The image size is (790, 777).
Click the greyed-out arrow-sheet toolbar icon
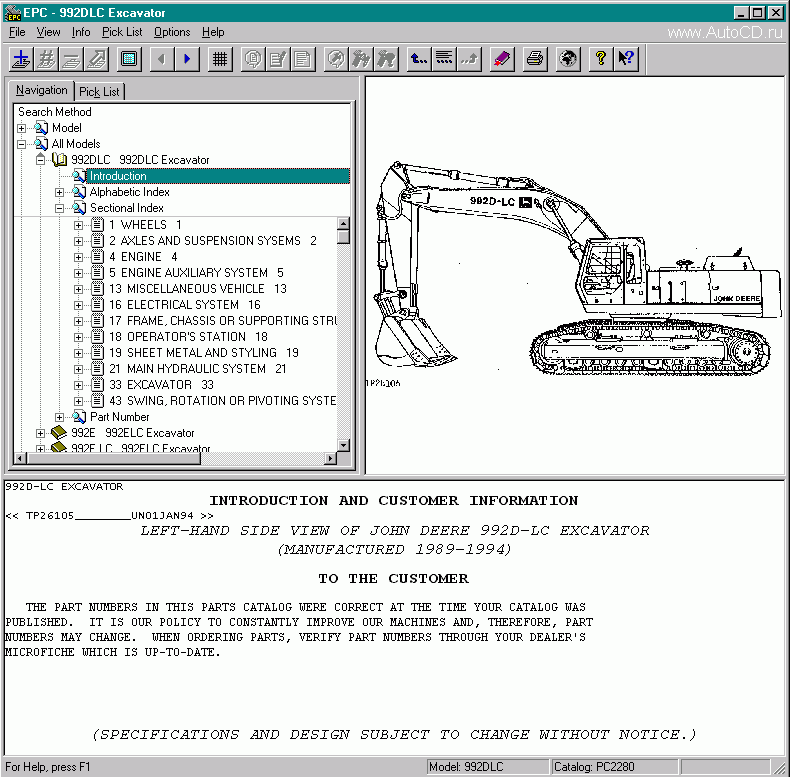coord(96,59)
